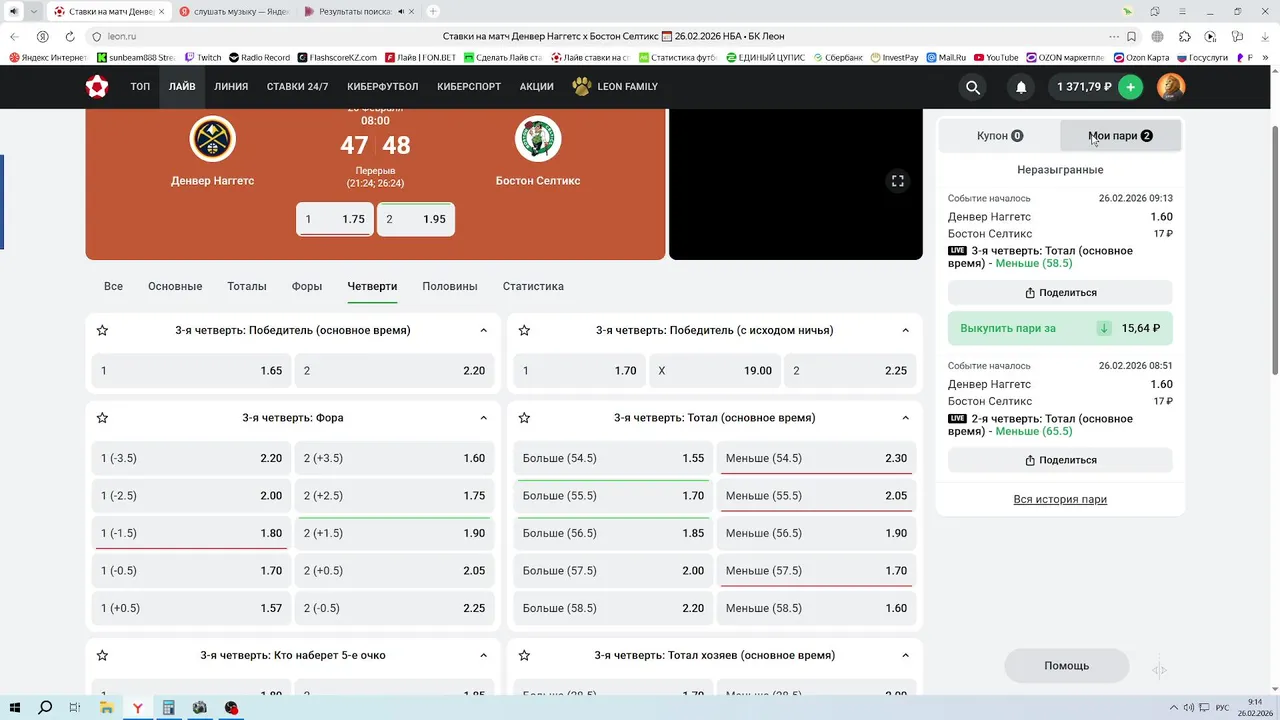Click the Boston Celtics team logo

click(538, 139)
